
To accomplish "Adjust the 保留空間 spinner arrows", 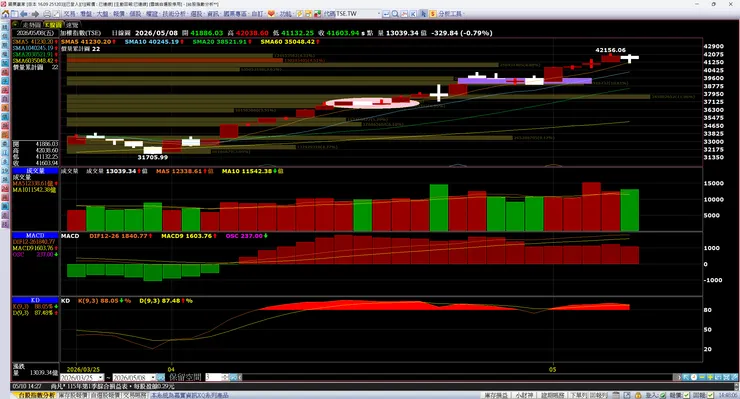I will 225,377.
